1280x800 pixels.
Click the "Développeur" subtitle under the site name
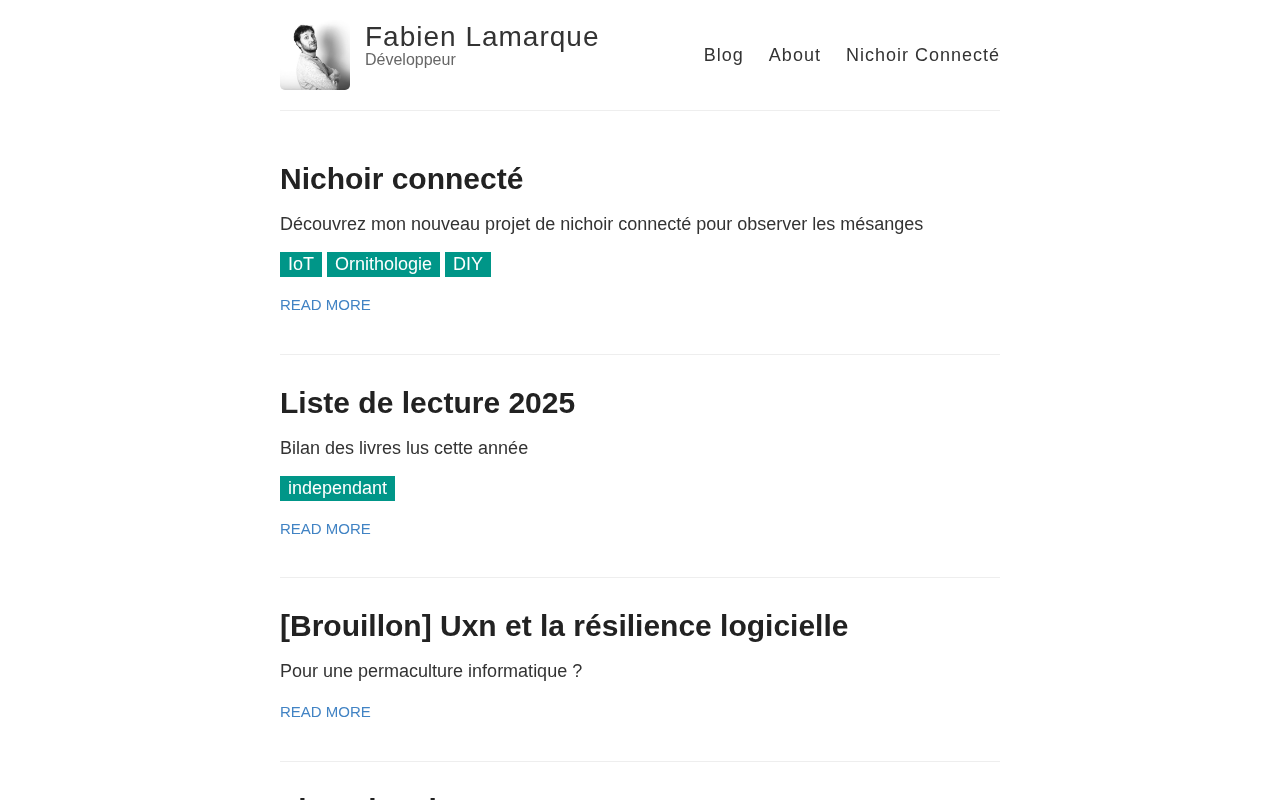coord(410,60)
